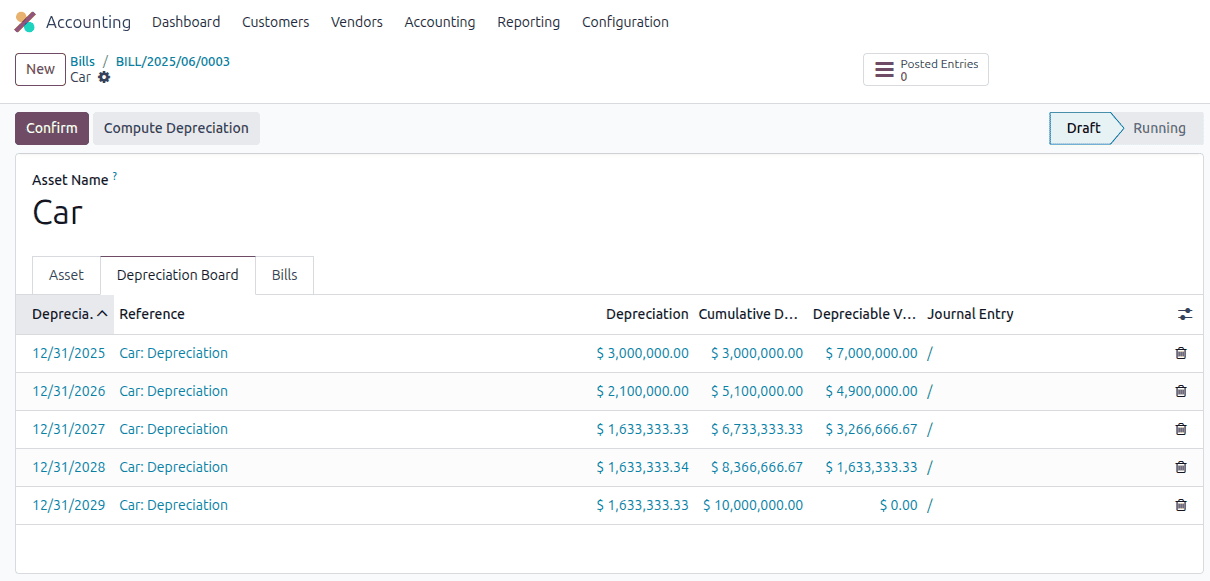Image resolution: width=1210 pixels, height=581 pixels.
Task: Open the Posted Entries smart button
Action: coord(924,69)
